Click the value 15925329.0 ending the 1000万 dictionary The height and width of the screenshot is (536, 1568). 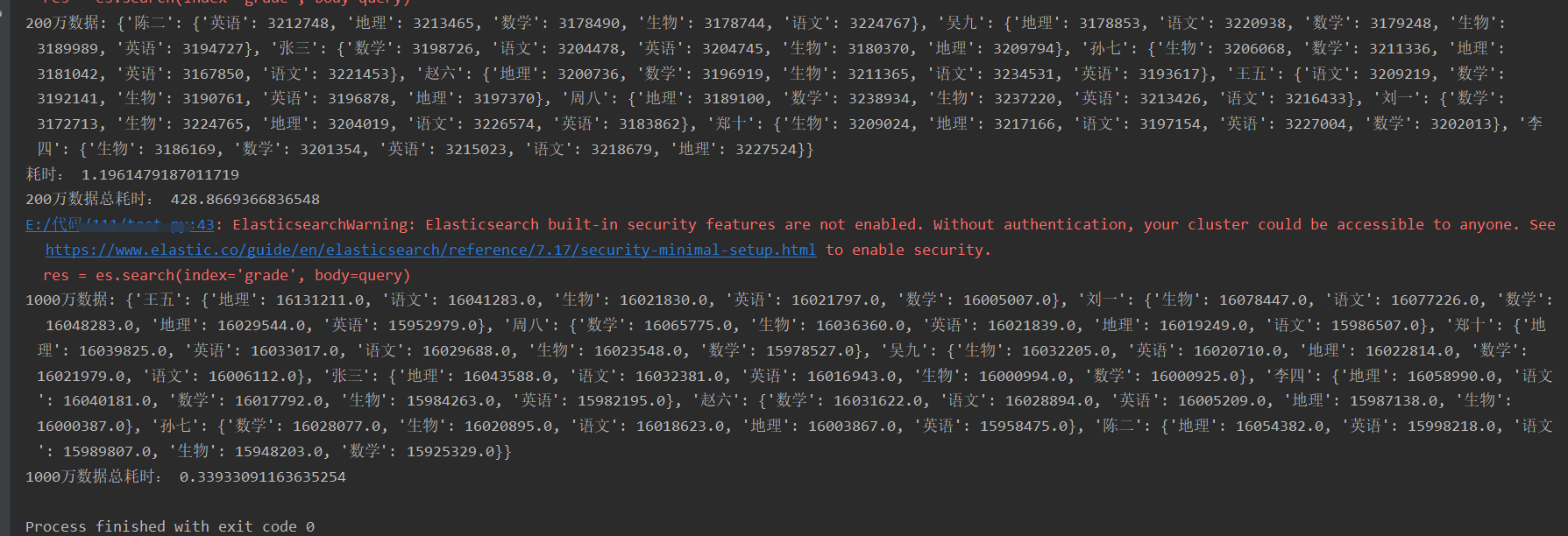pyautogui.click(x=453, y=452)
